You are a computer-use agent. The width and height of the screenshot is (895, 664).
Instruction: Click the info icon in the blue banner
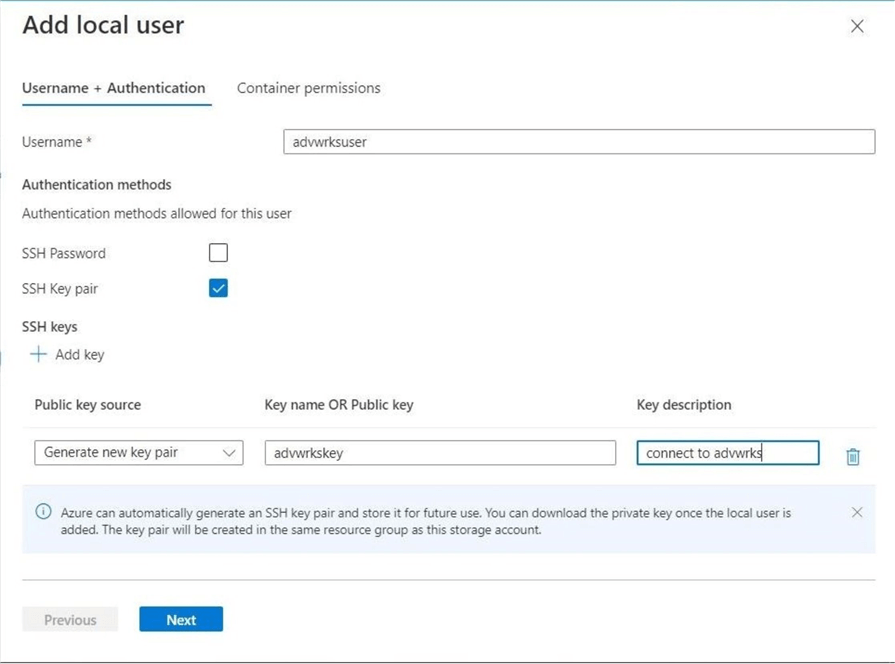(x=43, y=512)
